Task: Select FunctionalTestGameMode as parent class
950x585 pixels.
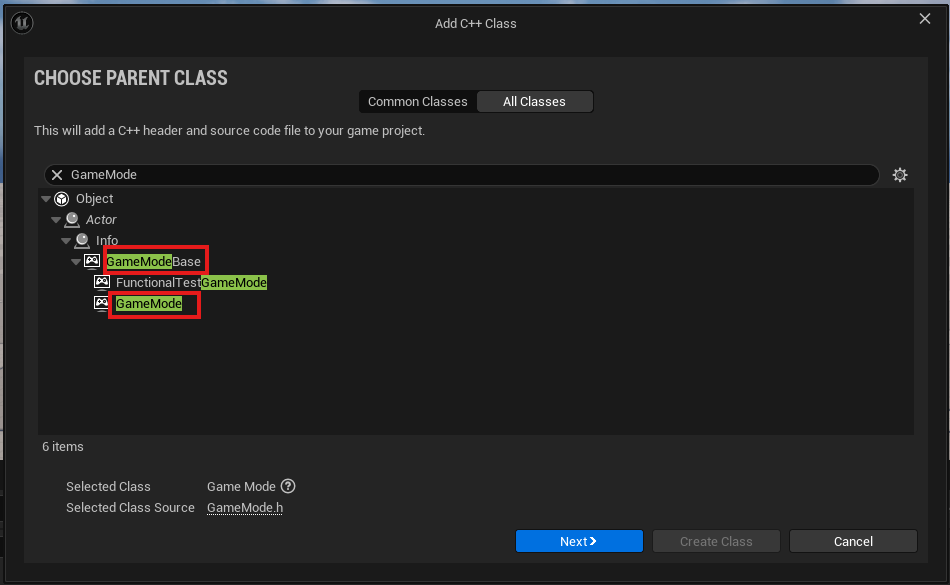Action: (476, 282)
